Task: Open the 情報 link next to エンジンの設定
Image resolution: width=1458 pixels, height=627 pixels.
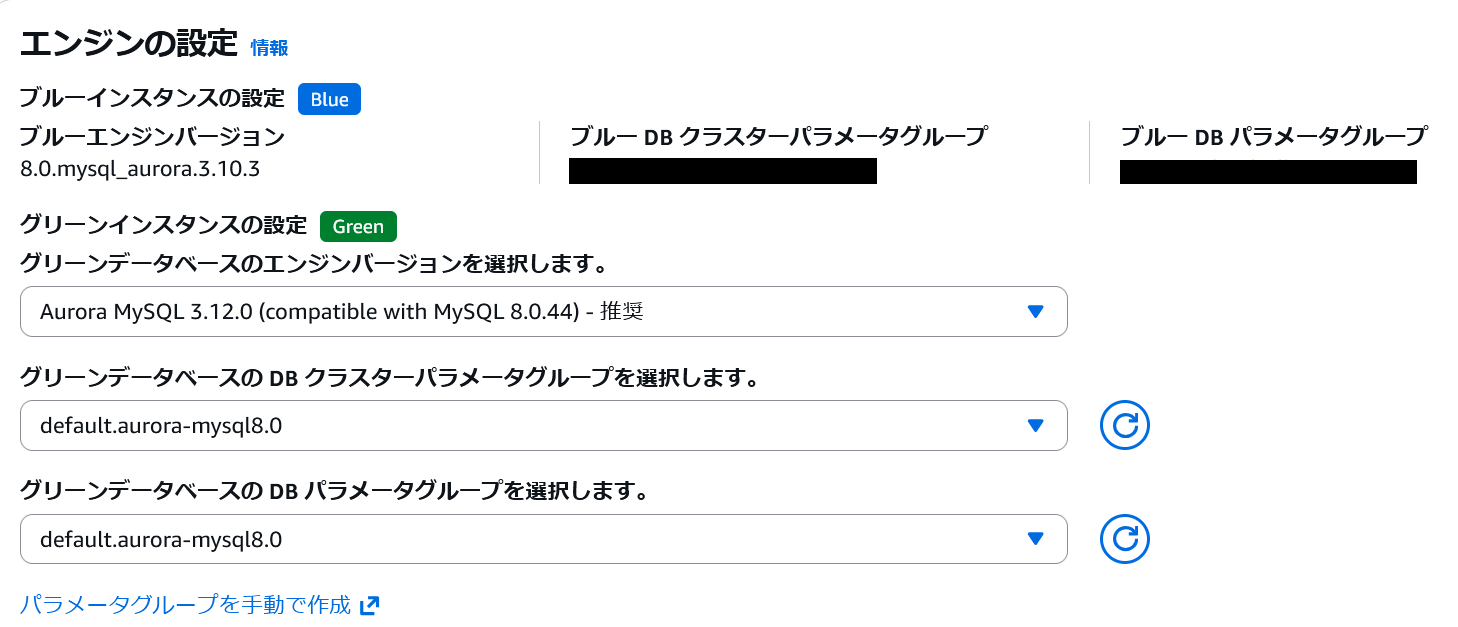Action: pyautogui.click(x=269, y=47)
